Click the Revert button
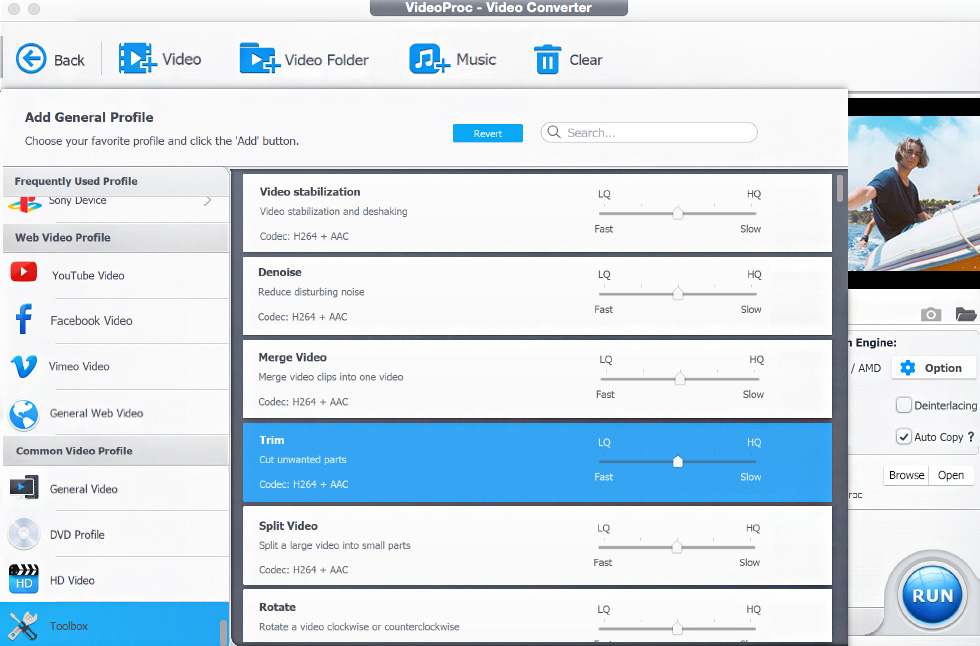This screenshot has width=980, height=646. tap(488, 133)
